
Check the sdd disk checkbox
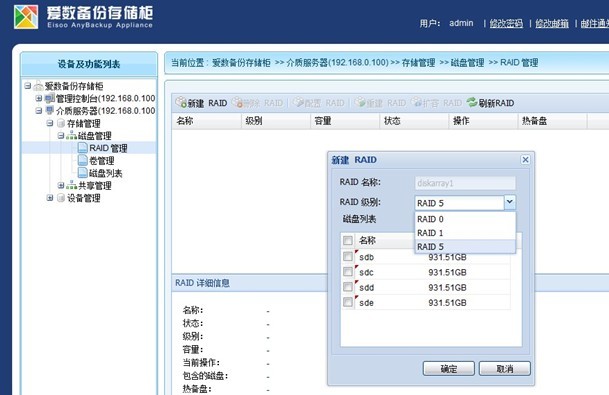pos(348,287)
